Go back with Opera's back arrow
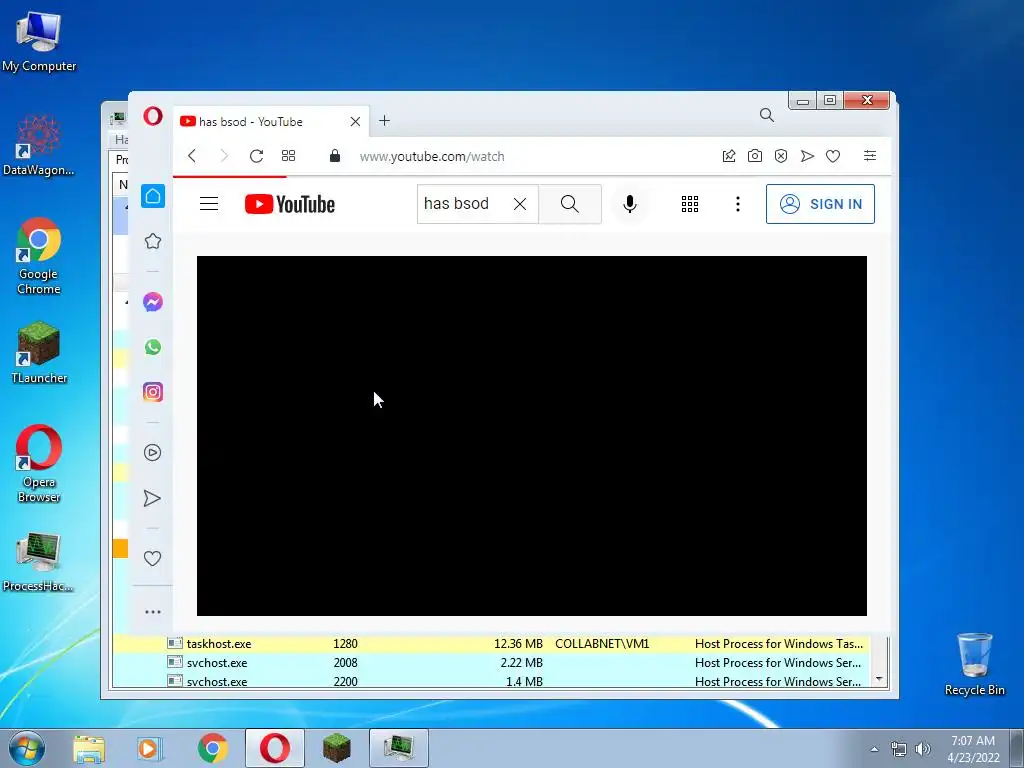1024x768 pixels. (x=192, y=156)
